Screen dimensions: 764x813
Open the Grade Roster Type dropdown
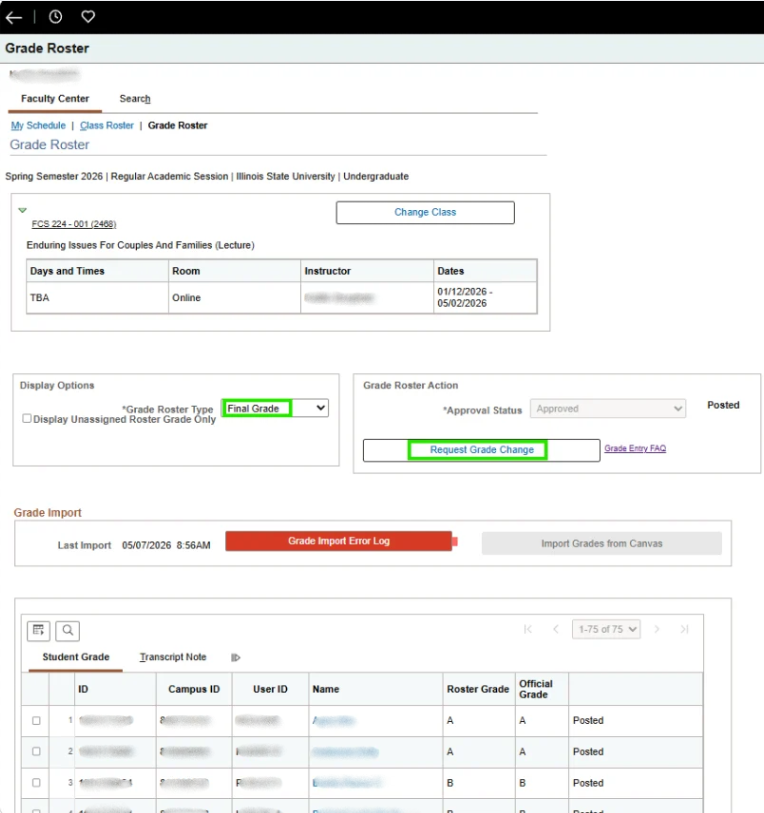(x=275, y=408)
